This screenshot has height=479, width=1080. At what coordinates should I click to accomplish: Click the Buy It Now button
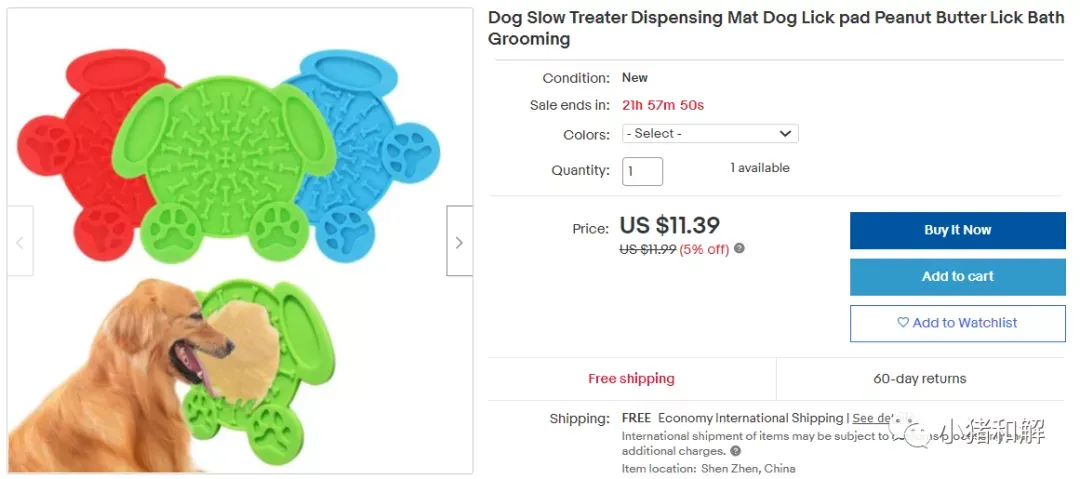(957, 230)
